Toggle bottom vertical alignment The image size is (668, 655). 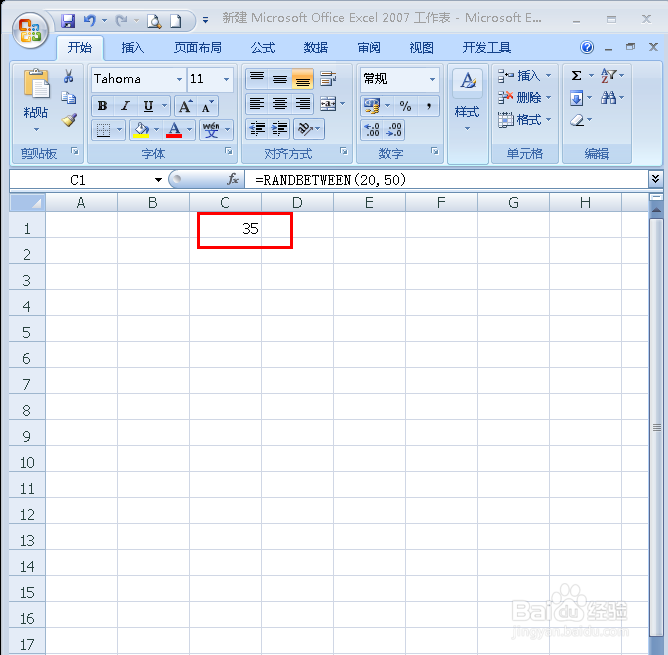tap(302, 79)
